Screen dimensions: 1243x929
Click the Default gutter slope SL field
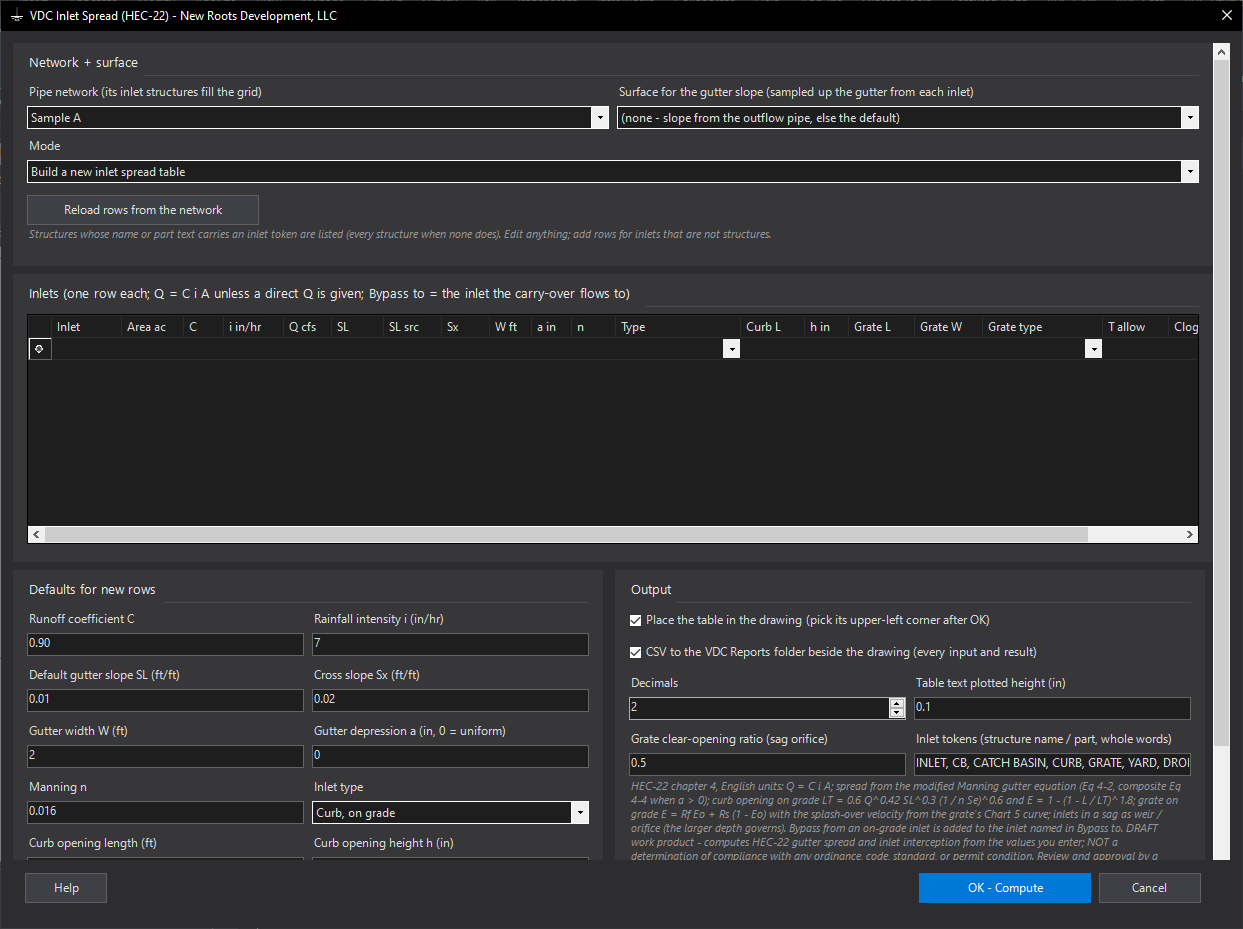click(x=165, y=701)
